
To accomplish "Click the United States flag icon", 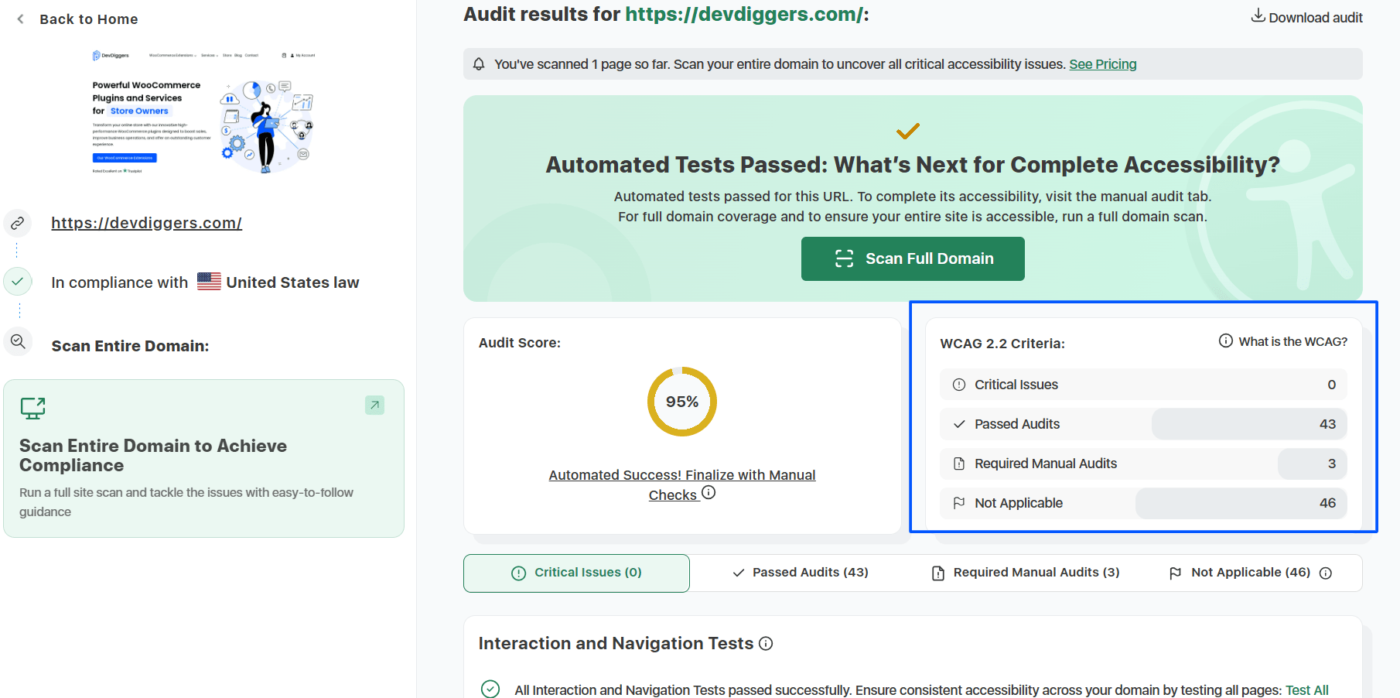I will [209, 282].
